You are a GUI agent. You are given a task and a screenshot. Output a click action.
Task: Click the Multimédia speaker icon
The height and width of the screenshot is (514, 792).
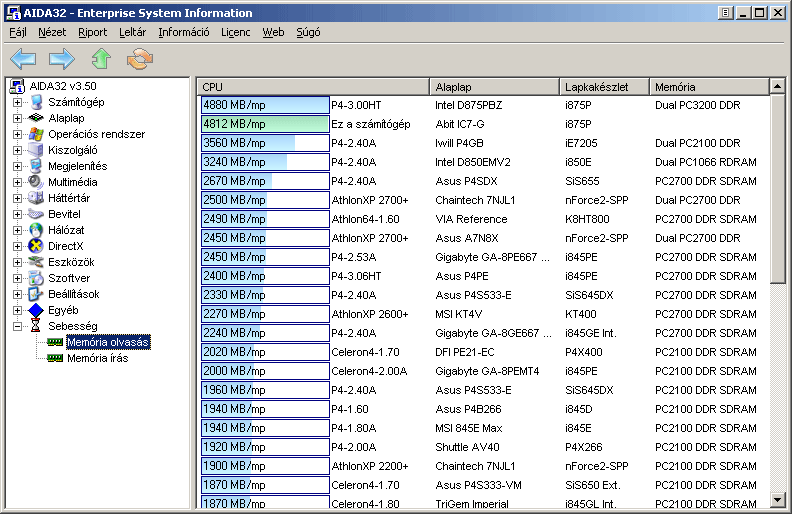click(x=36, y=182)
